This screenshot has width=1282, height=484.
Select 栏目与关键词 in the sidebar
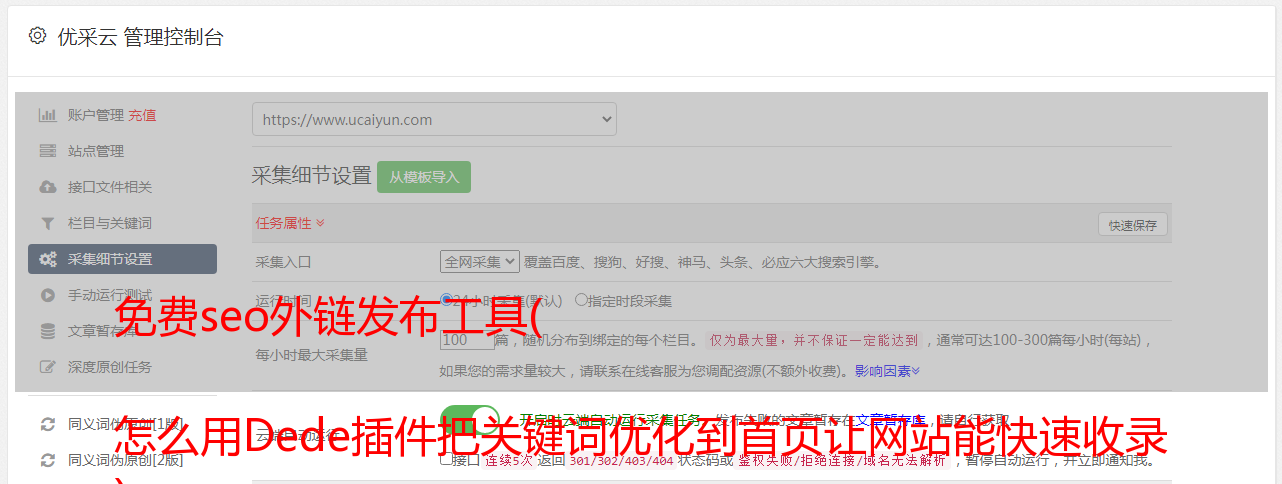pos(110,223)
